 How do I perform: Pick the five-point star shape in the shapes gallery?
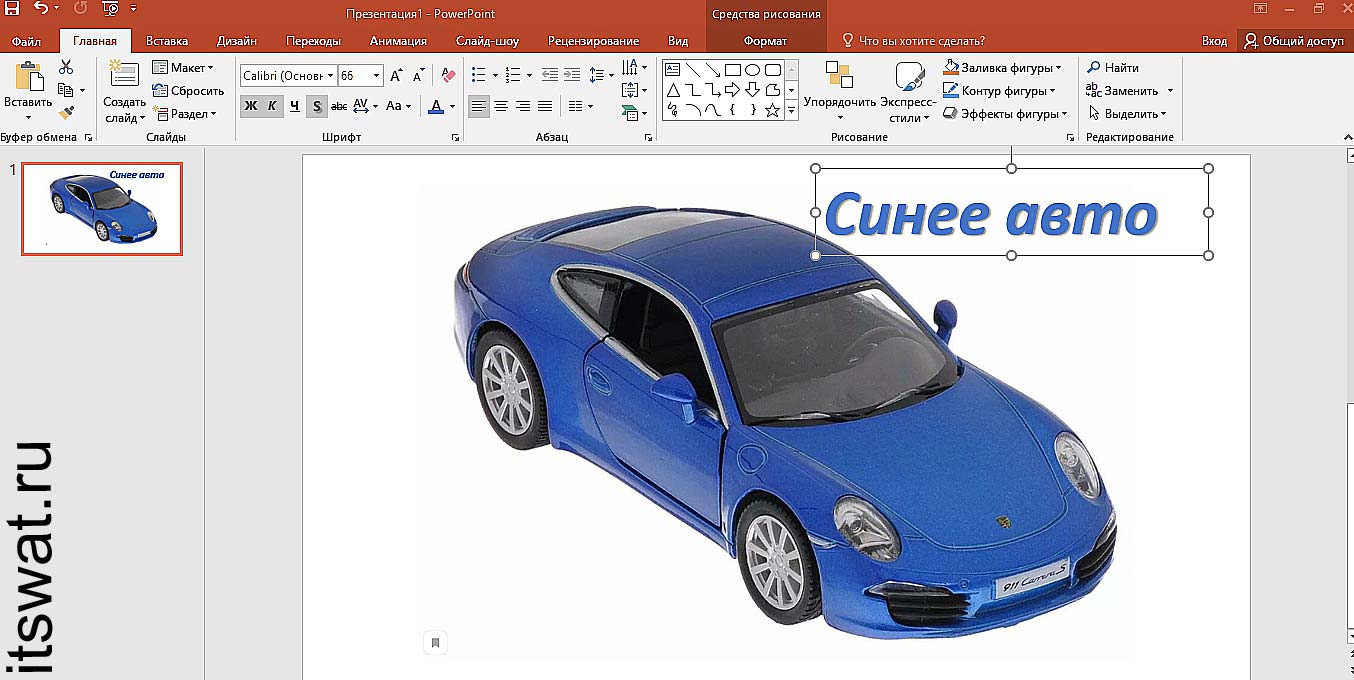pos(772,110)
